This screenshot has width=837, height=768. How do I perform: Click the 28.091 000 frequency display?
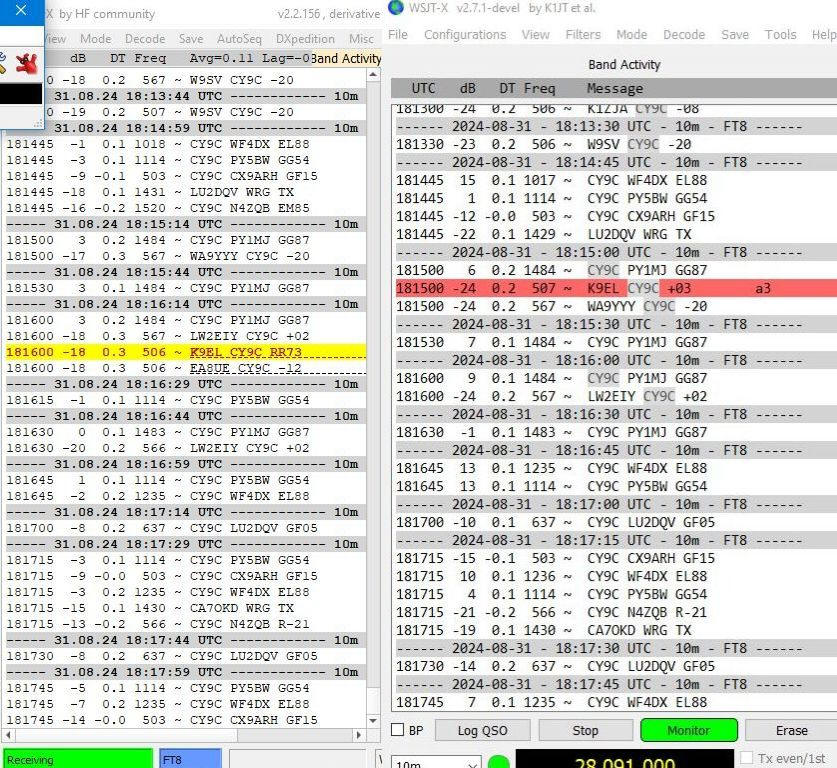[624, 762]
